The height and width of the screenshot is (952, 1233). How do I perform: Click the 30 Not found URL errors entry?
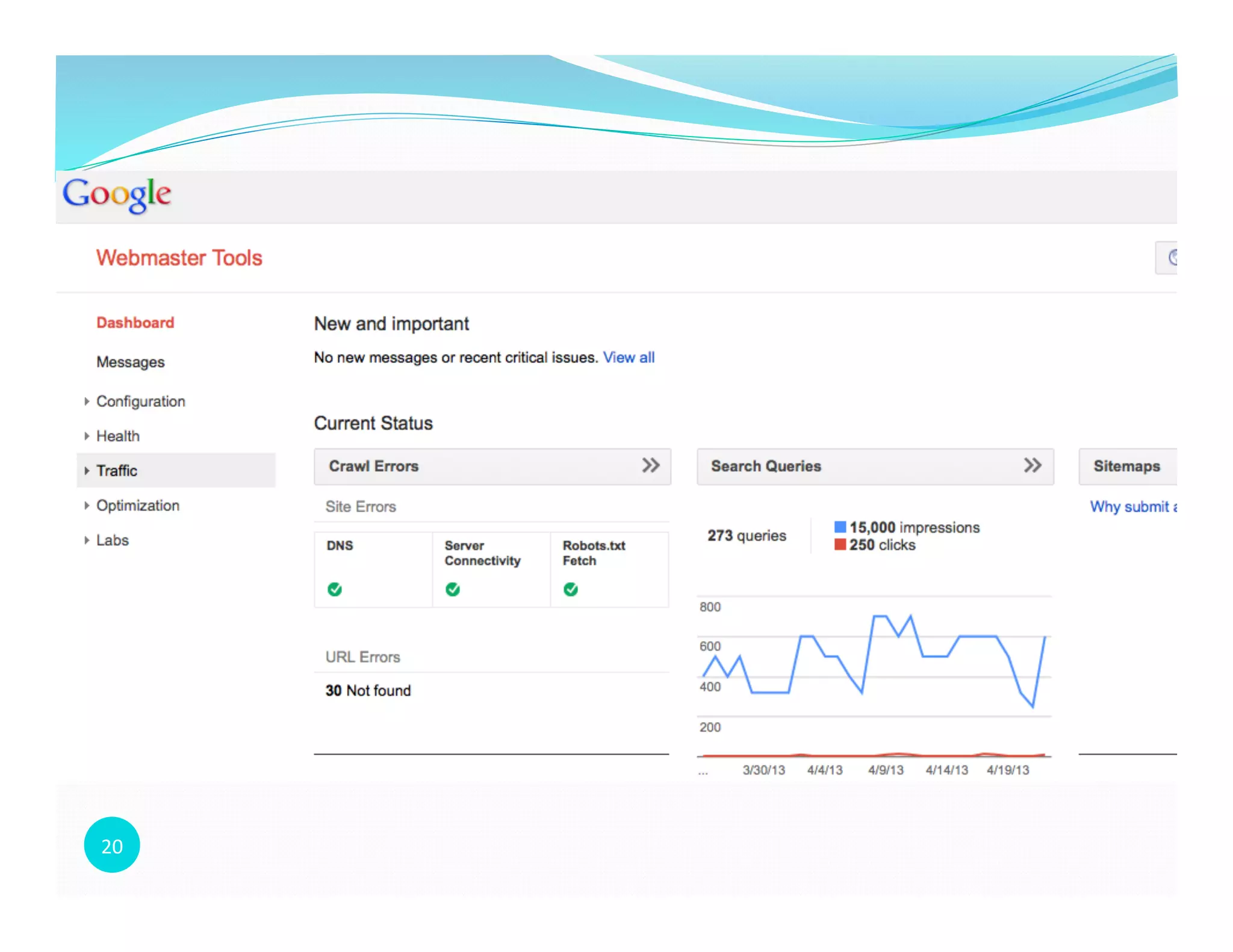(368, 690)
